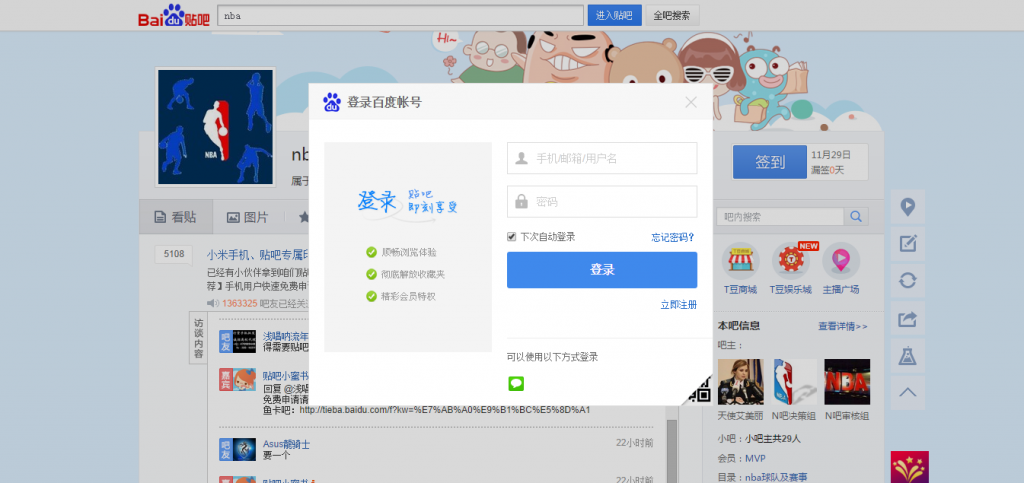The image size is (1024, 483).
Task: Open the MVP member link
Action: click(x=756, y=458)
